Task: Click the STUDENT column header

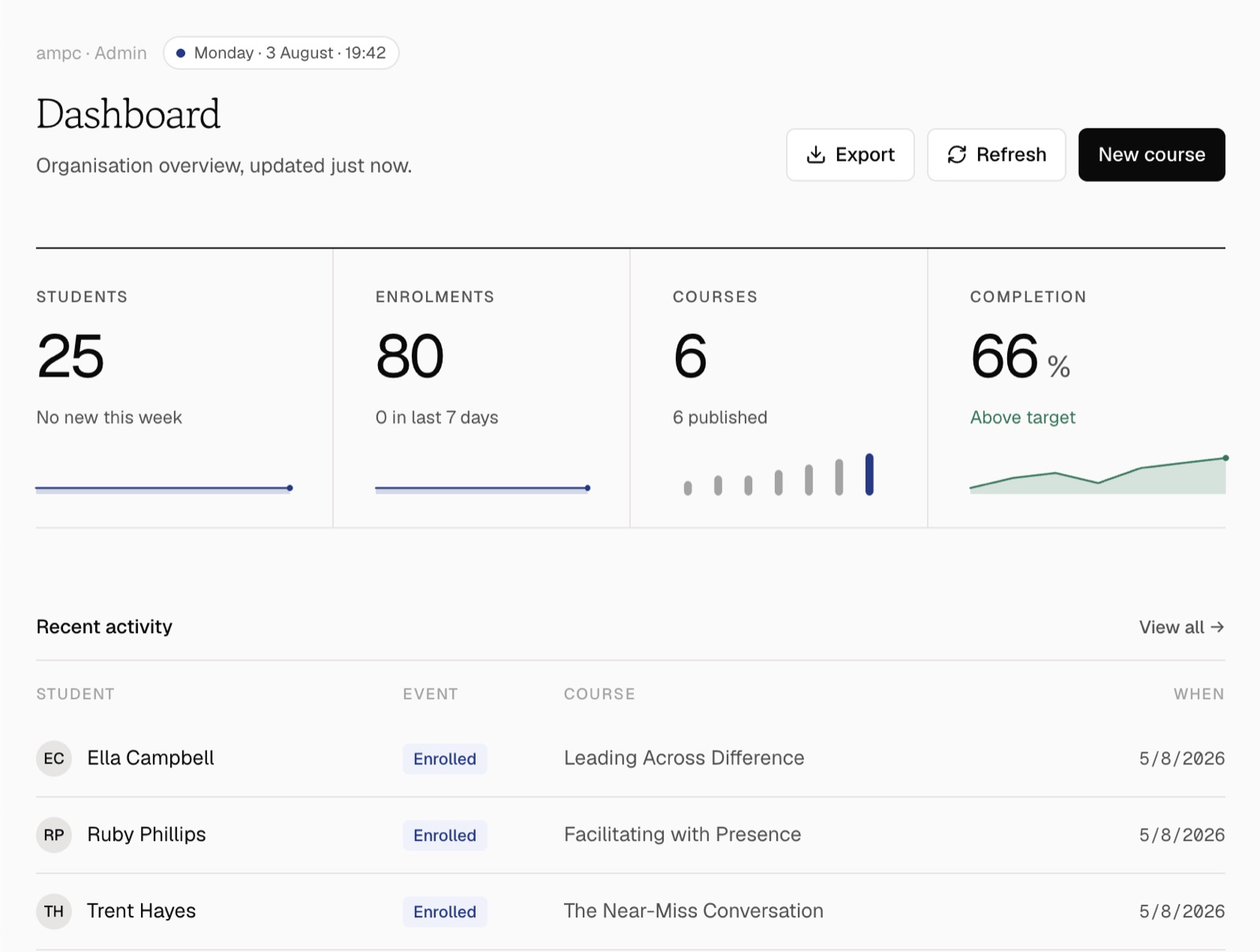Action: click(76, 694)
